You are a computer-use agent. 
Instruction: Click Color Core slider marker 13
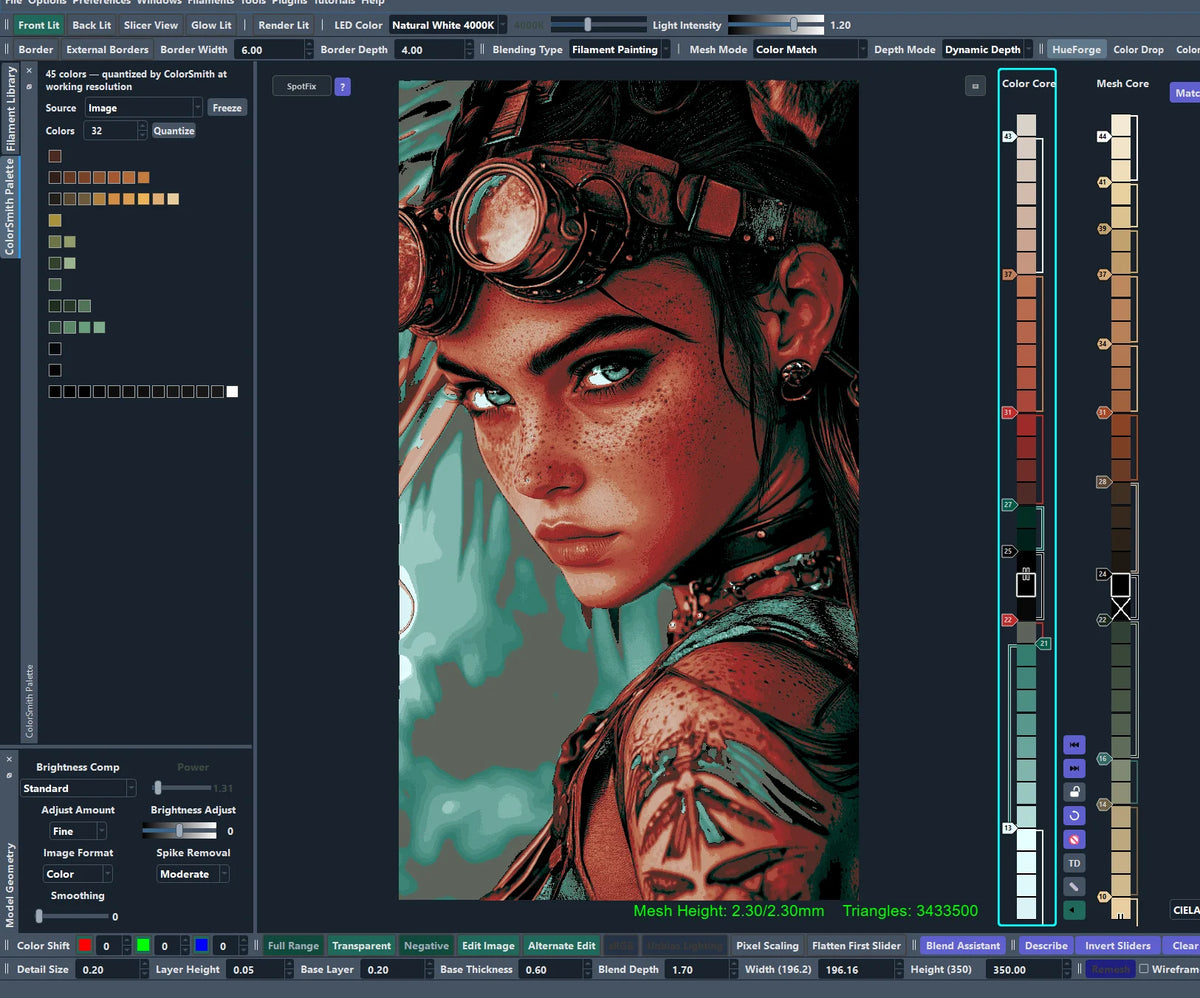(1009, 828)
